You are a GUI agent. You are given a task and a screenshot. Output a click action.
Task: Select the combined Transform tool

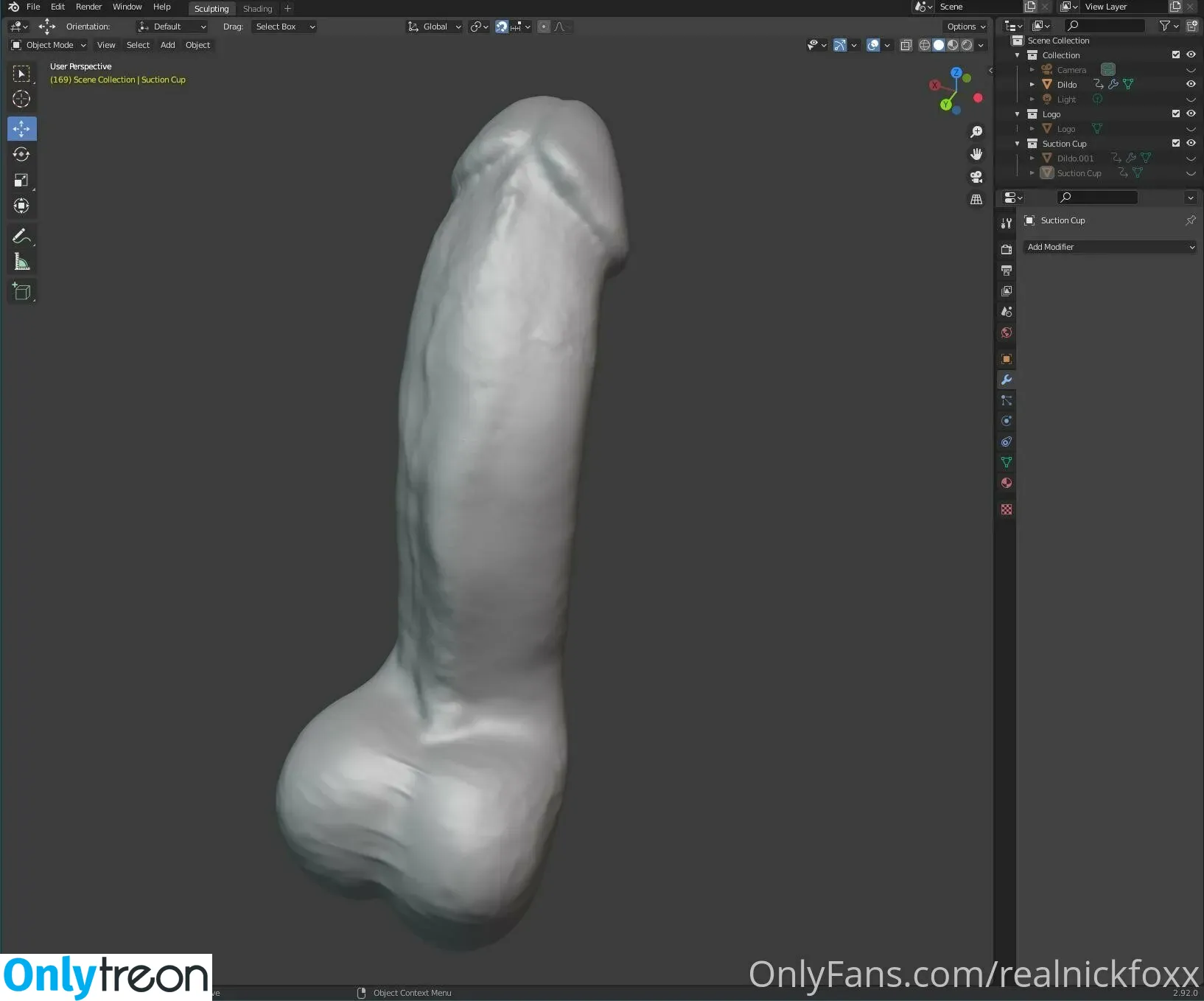click(x=21, y=206)
